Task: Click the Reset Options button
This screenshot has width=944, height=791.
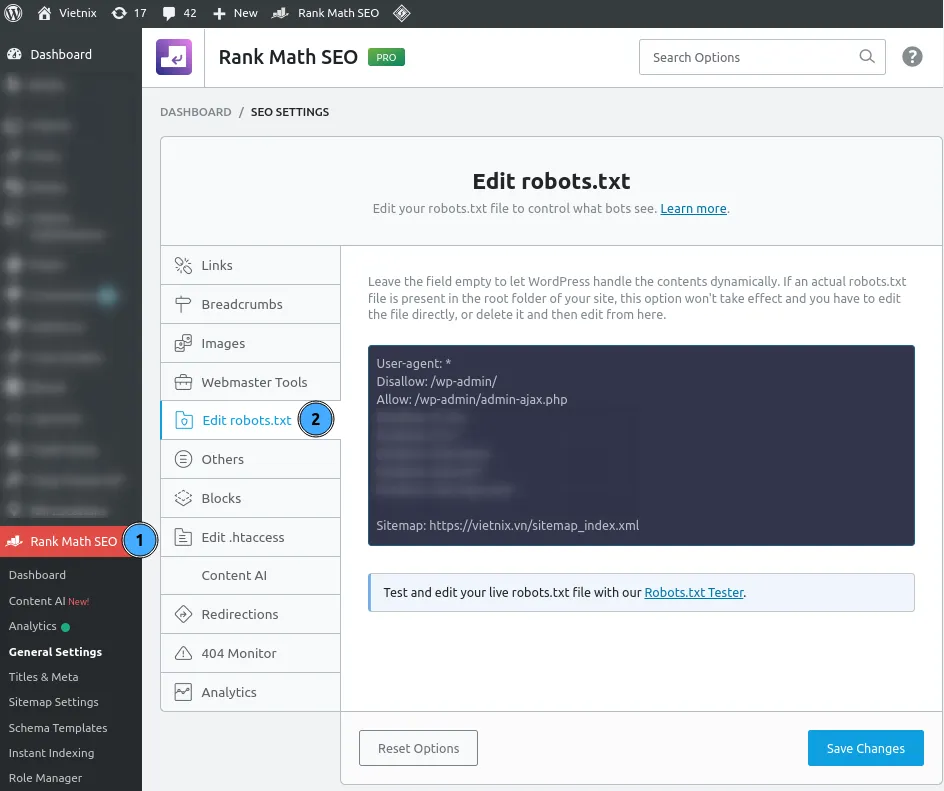Action: (x=418, y=748)
